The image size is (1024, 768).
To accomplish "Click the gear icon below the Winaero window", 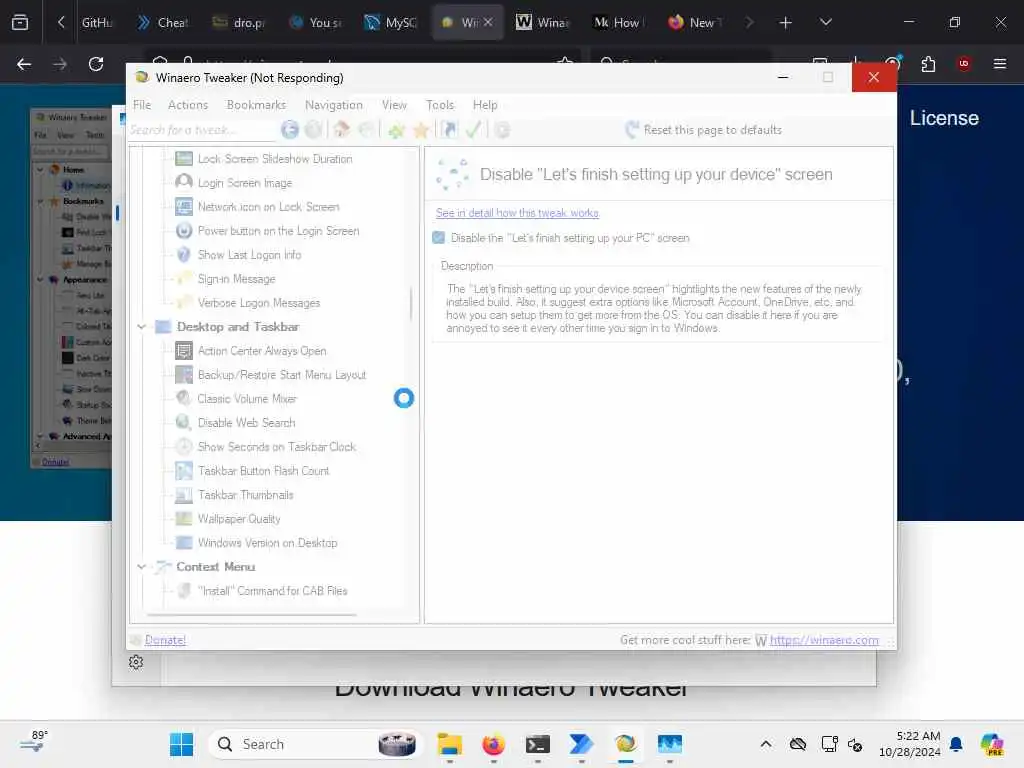I will click(x=136, y=662).
